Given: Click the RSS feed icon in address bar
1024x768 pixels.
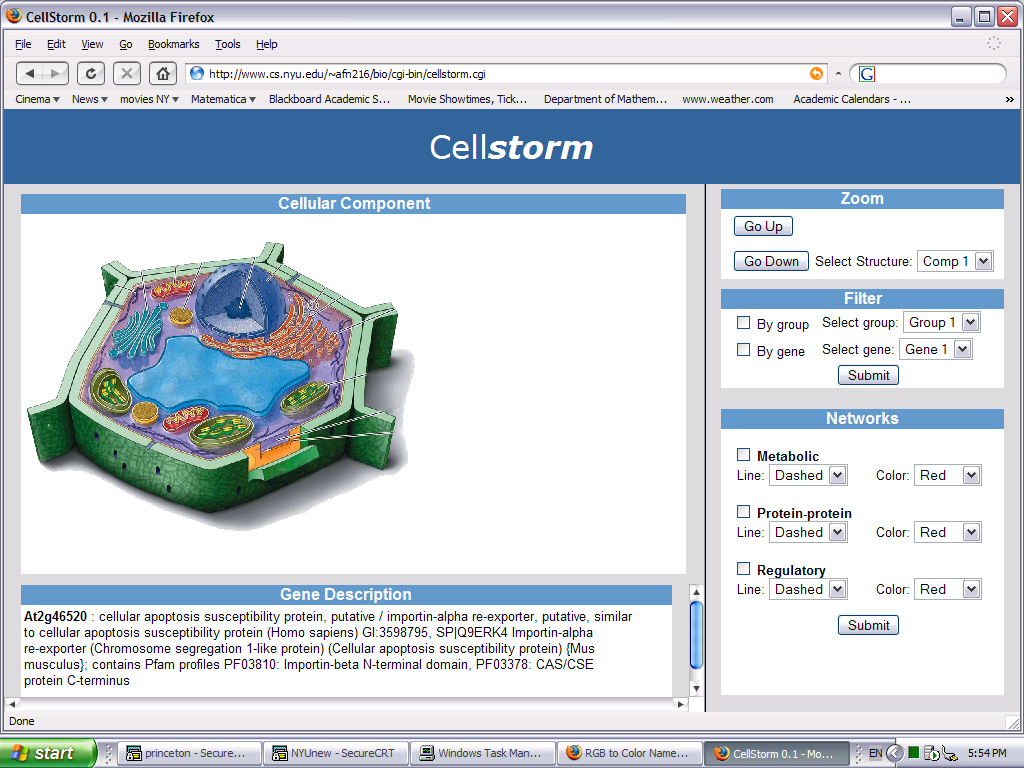Looking at the screenshot, I should click(817, 73).
